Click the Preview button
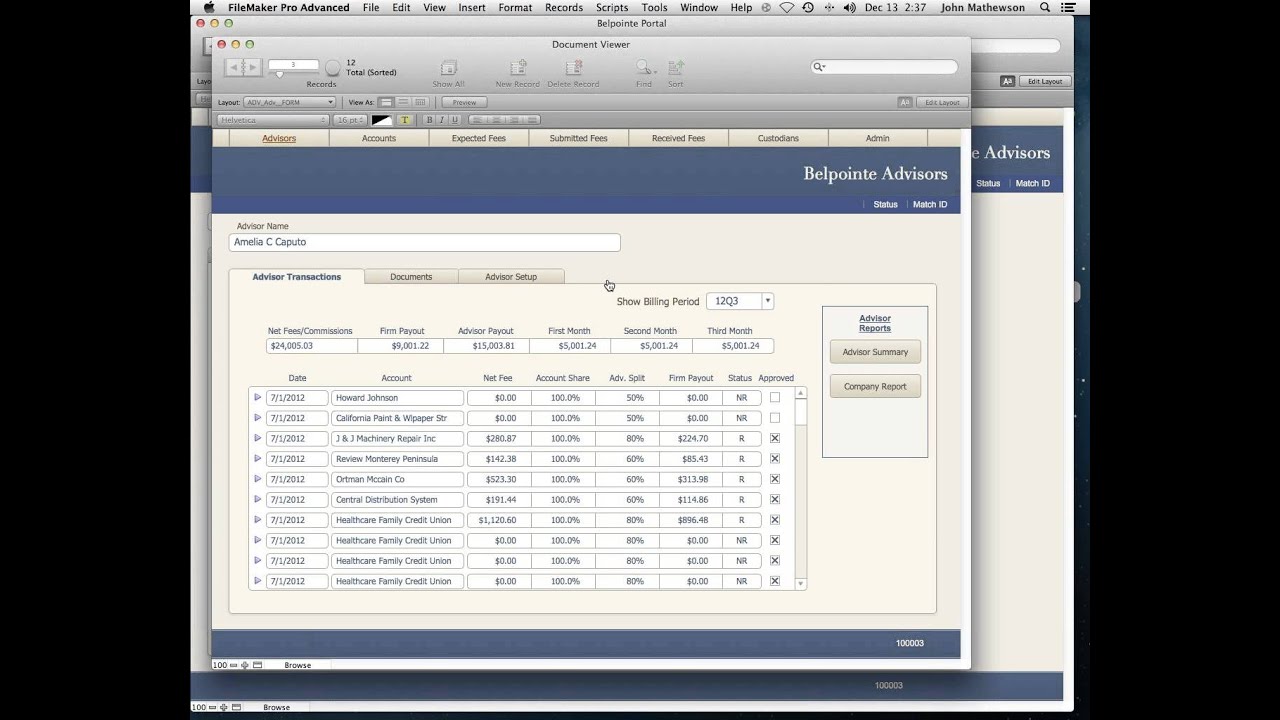This screenshot has height=720, width=1280. tap(464, 102)
